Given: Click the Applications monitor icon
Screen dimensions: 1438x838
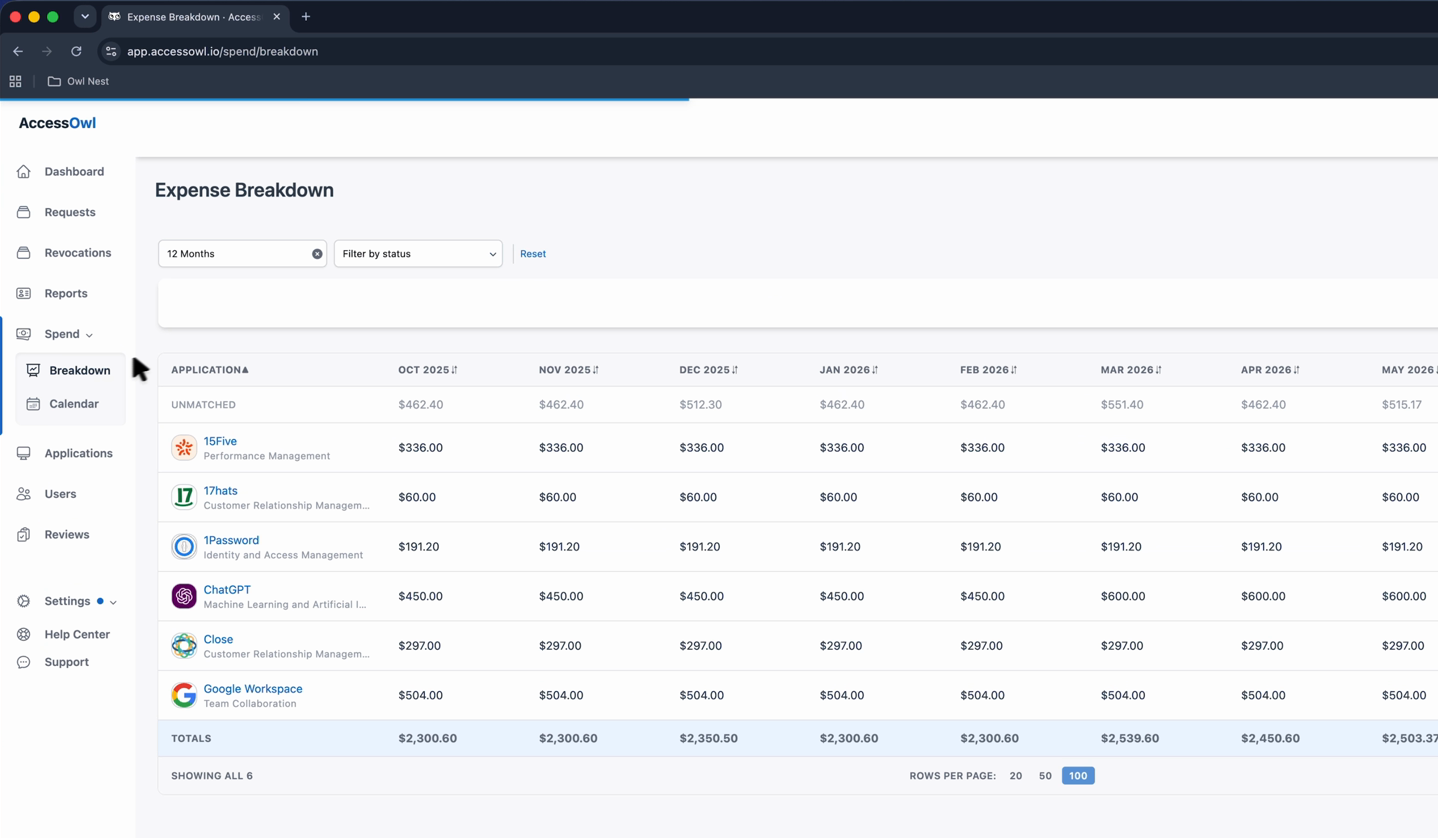Looking at the screenshot, I should coord(24,453).
